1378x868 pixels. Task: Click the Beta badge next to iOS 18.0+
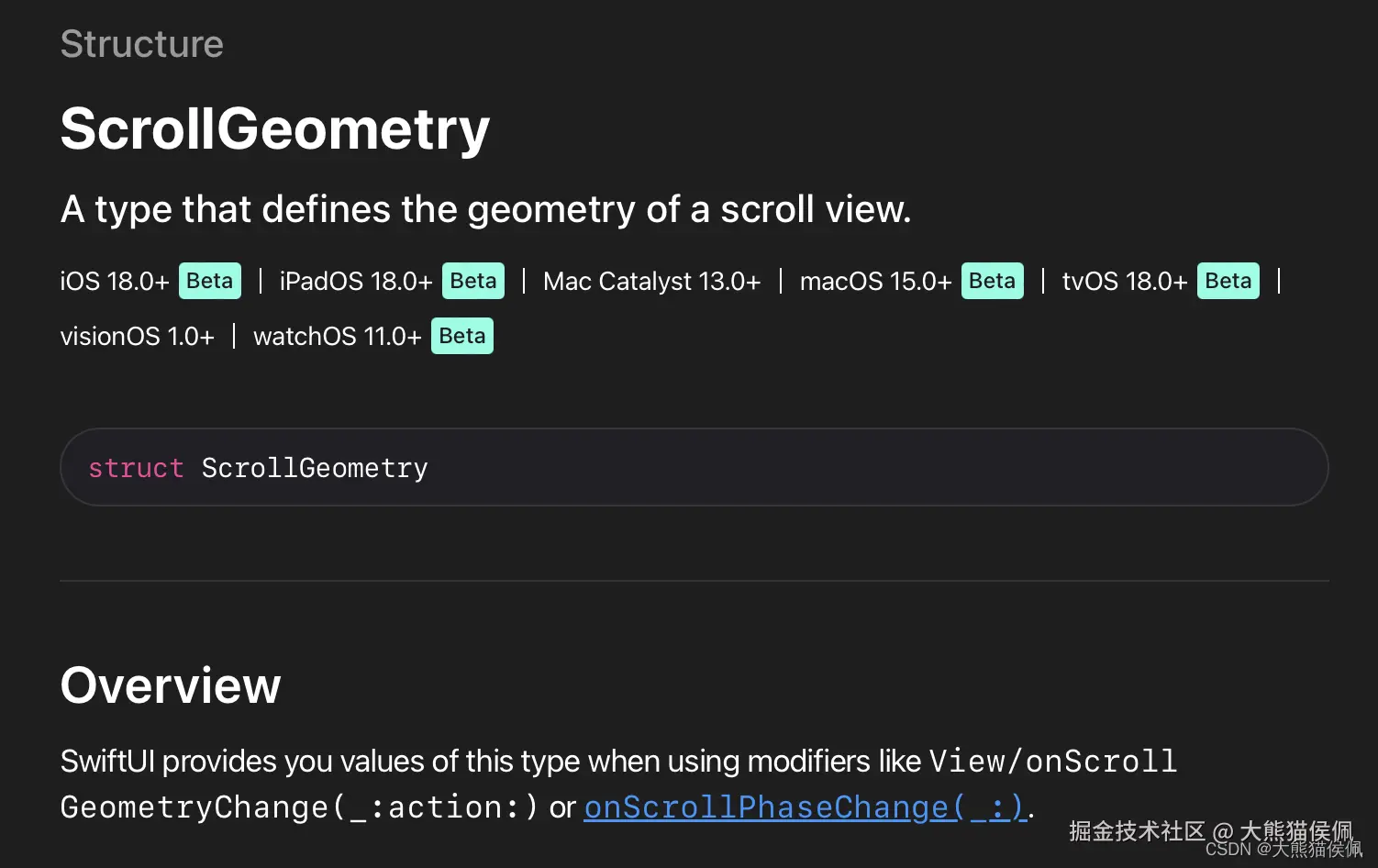(x=210, y=281)
